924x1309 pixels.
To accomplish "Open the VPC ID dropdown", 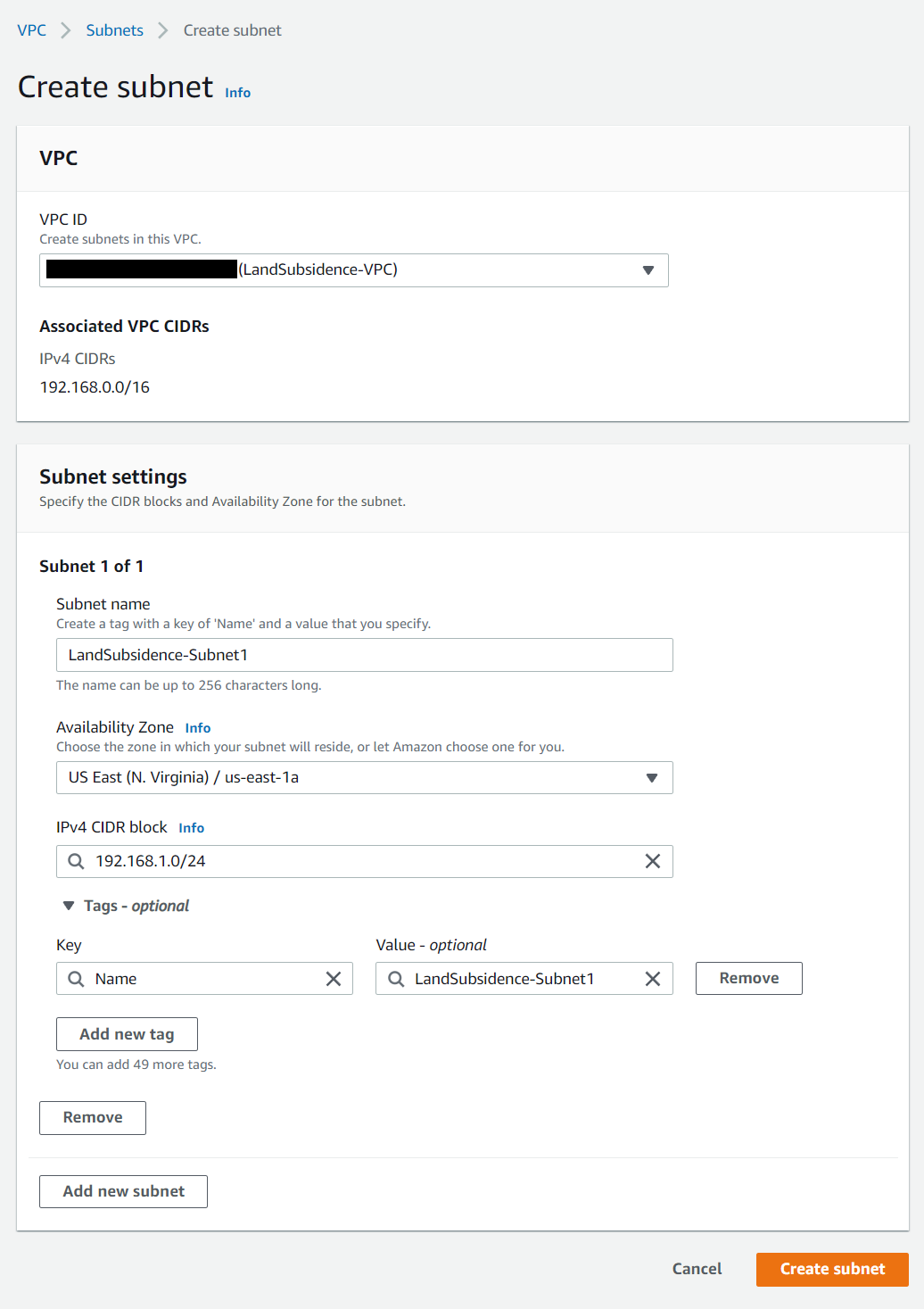I will tap(354, 270).
